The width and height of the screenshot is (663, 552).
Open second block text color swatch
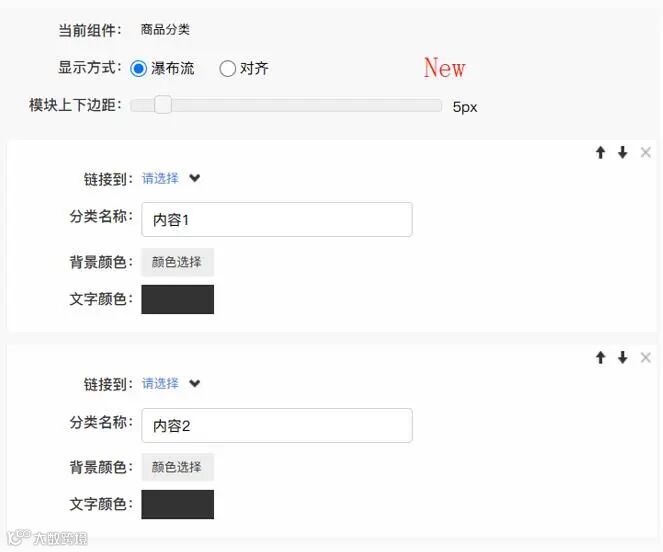pyautogui.click(x=177, y=504)
